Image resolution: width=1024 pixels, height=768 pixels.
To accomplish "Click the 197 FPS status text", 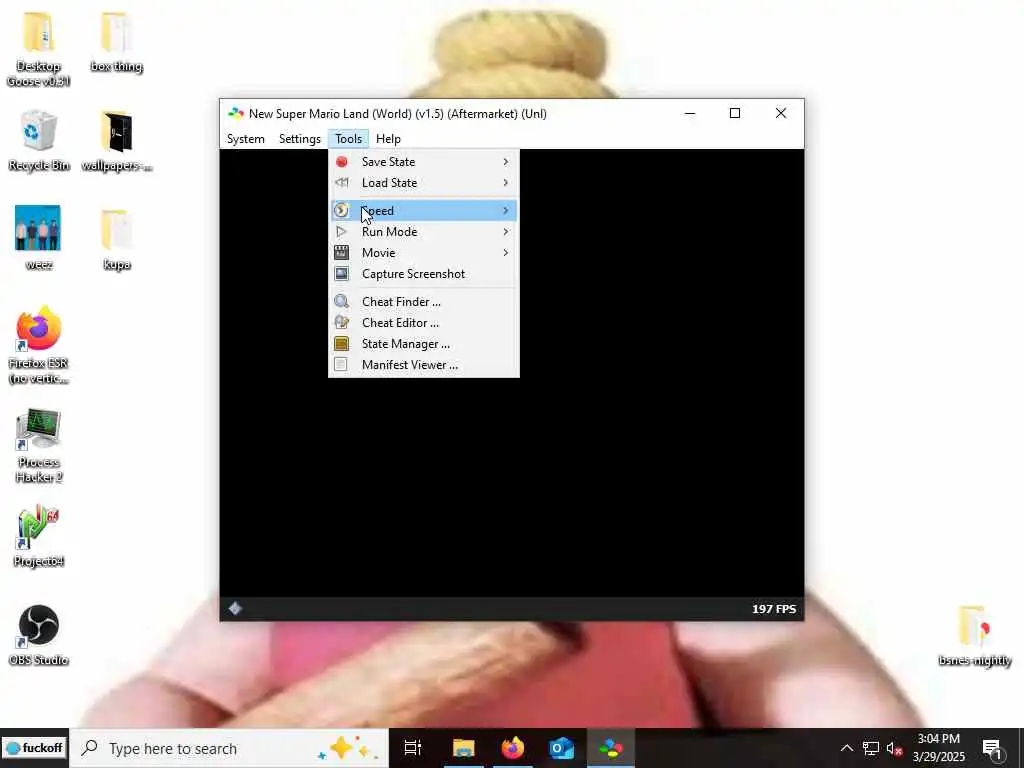I will click(774, 609).
